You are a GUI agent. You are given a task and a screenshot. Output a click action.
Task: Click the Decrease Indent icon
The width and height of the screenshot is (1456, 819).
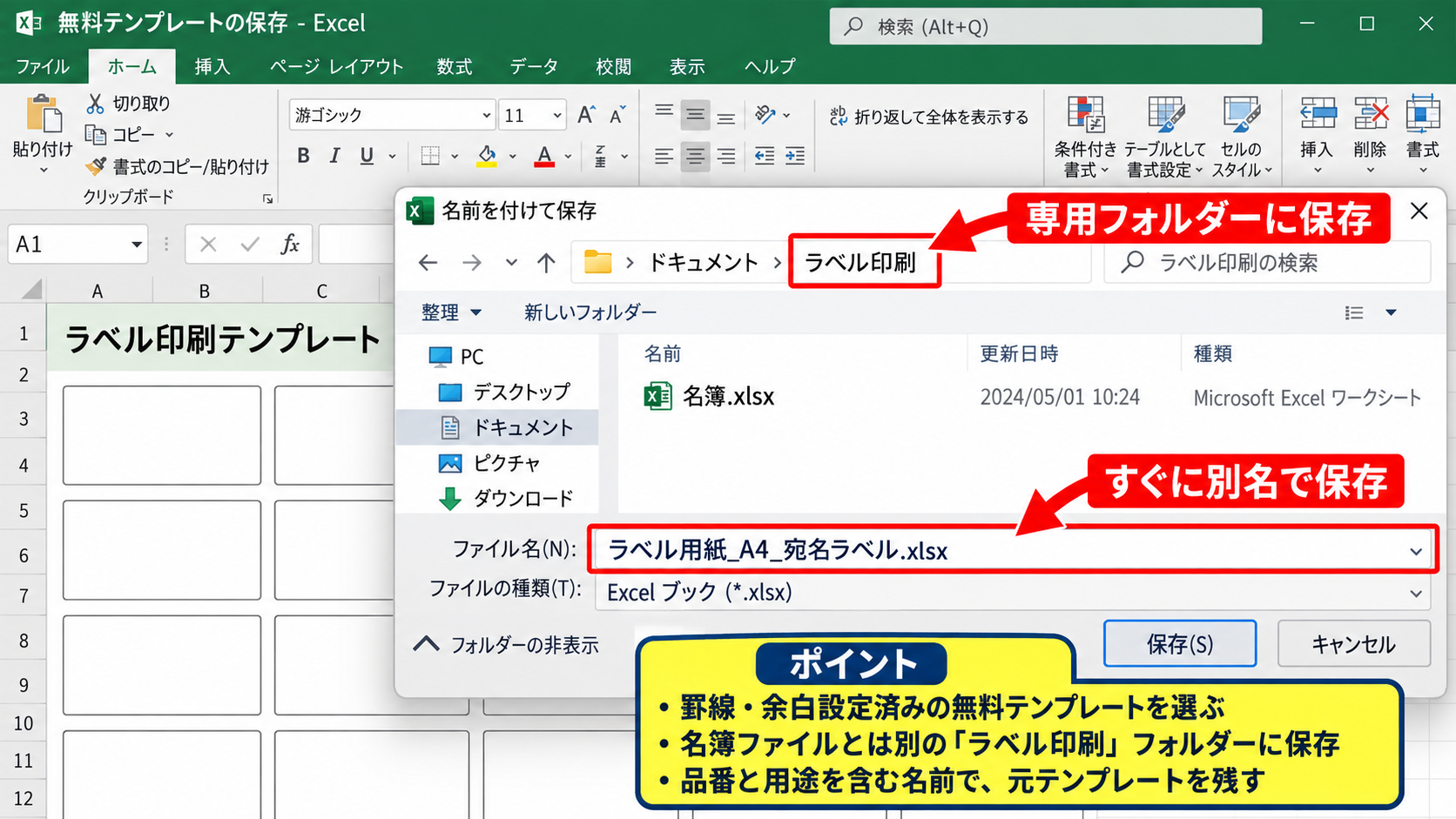[765, 157]
